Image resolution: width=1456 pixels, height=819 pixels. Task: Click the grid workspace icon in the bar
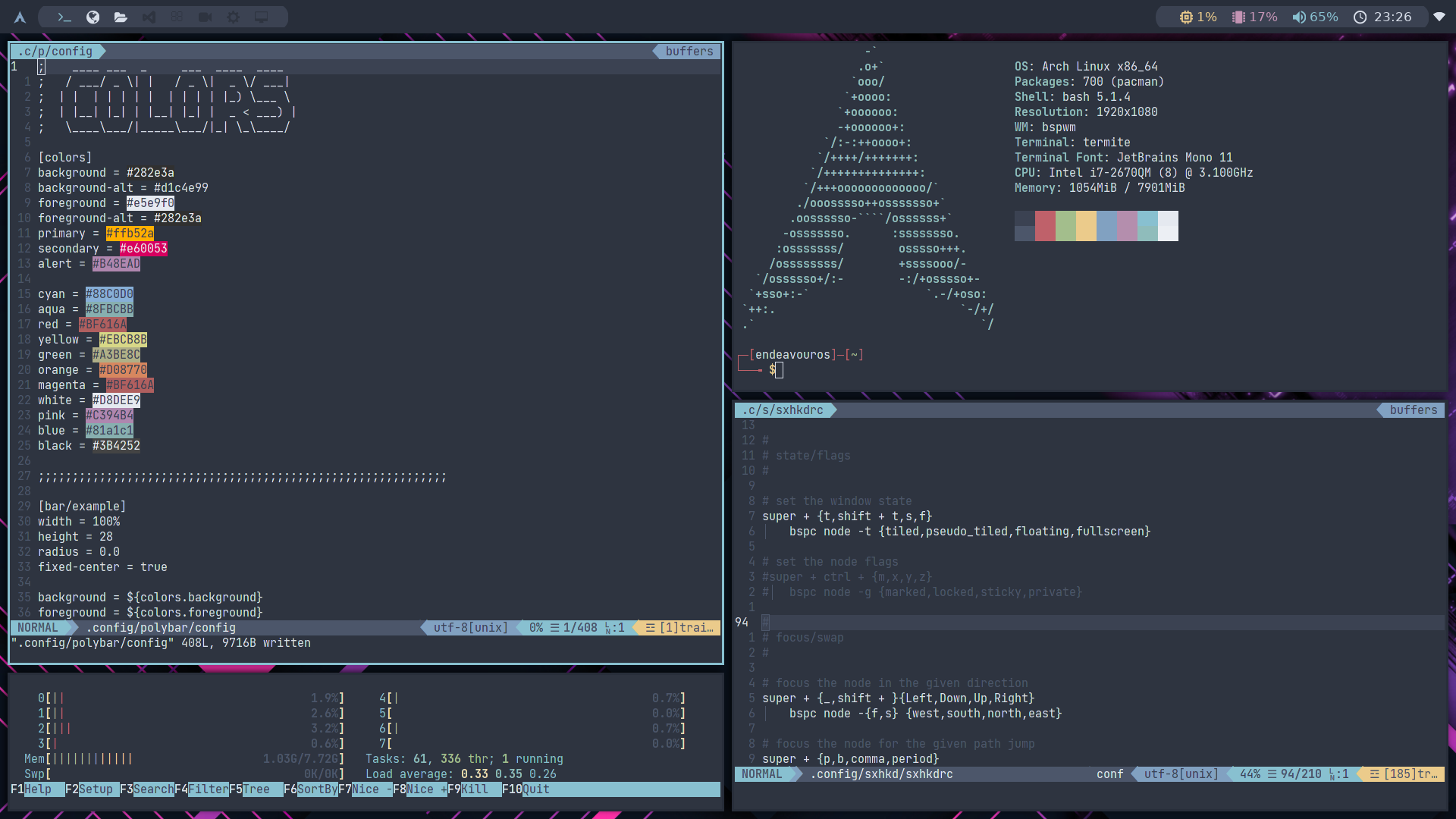click(x=177, y=17)
